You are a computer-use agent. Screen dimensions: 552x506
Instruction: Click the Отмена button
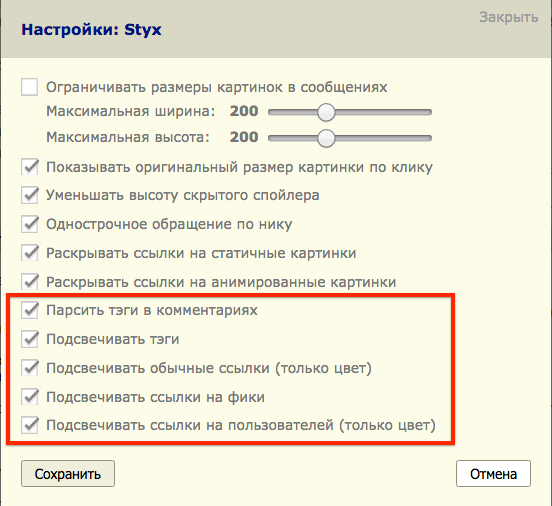(493, 474)
